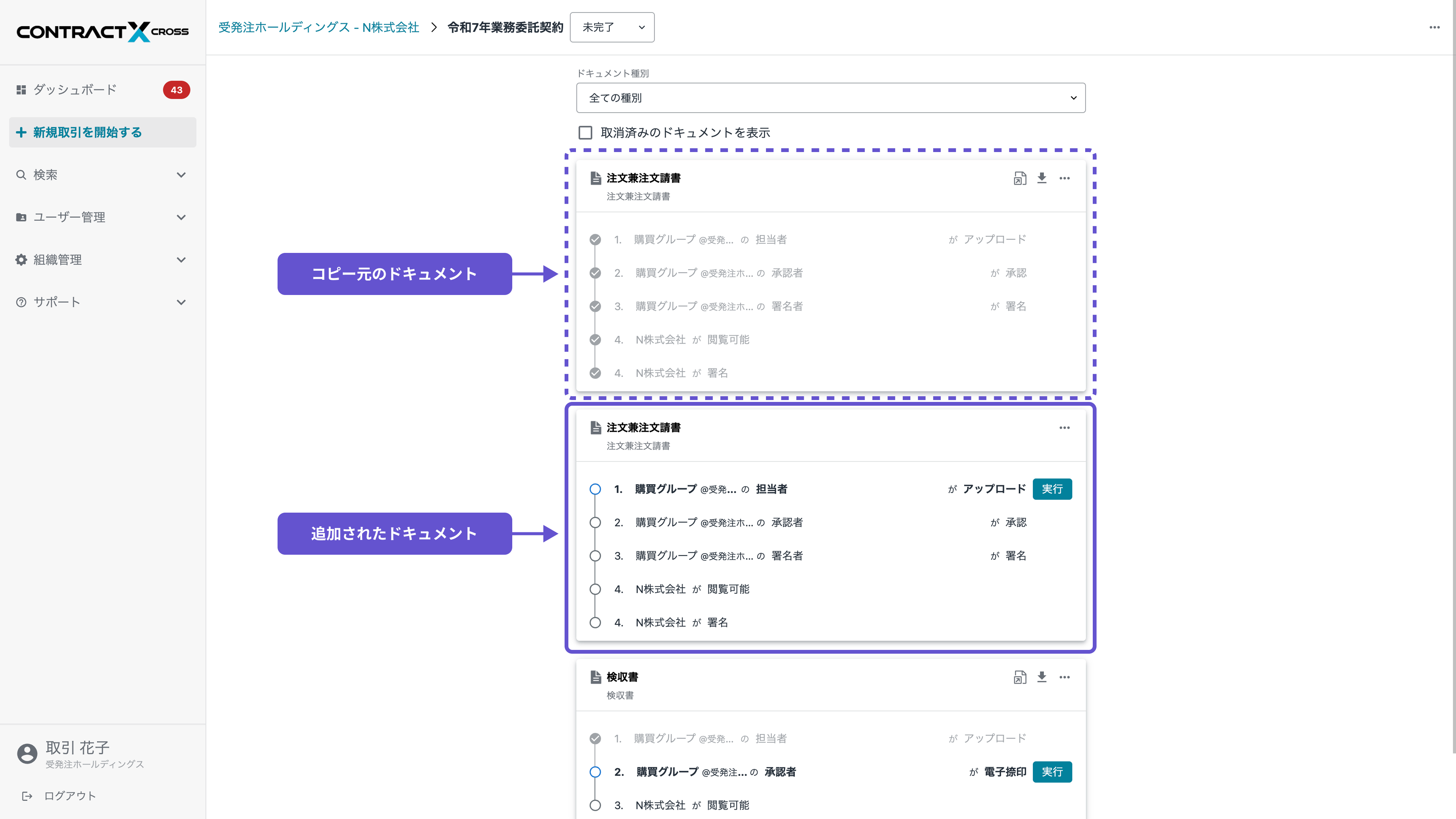Open the 未完了 status selector
The image size is (1456, 819).
pyautogui.click(x=612, y=27)
